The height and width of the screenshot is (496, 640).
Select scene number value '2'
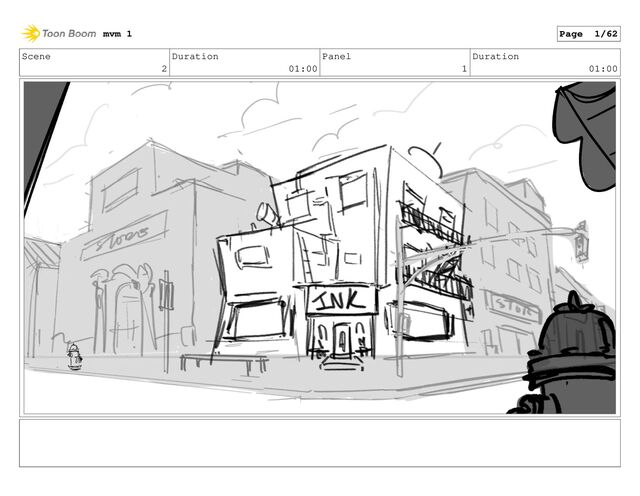coord(164,69)
